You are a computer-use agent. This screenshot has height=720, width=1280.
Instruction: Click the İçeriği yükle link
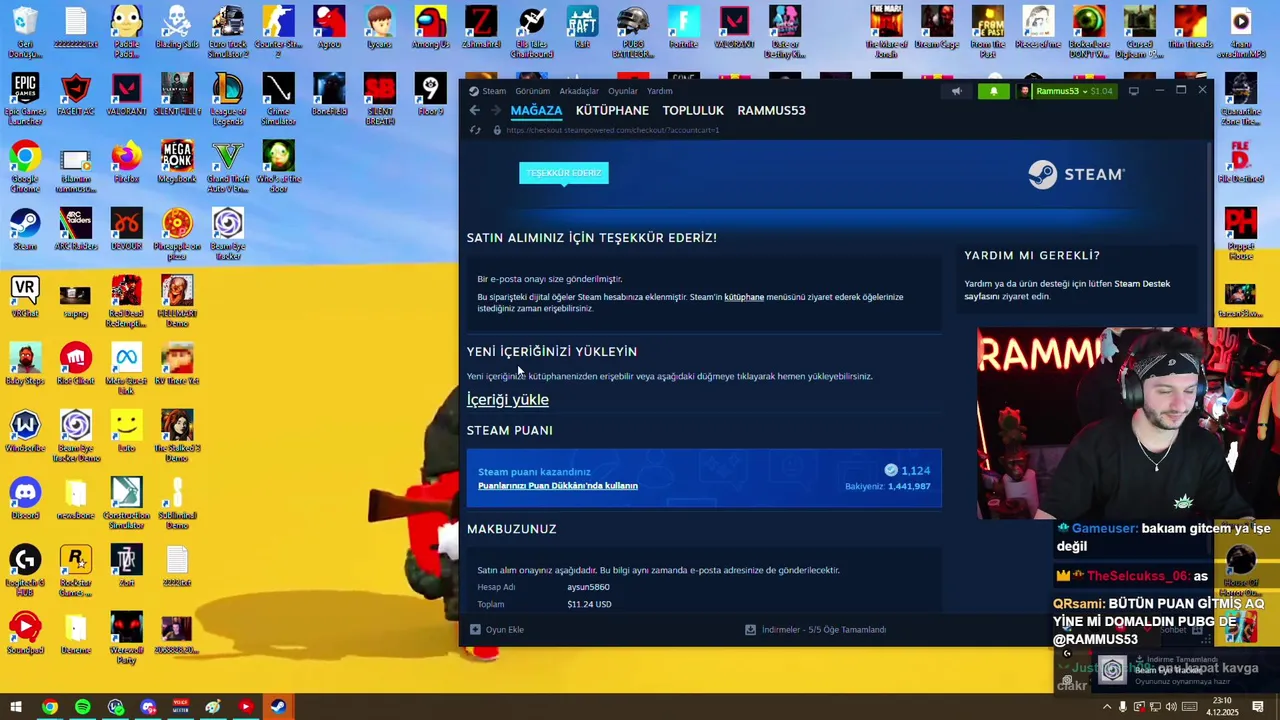pyautogui.click(x=508, y=400)
